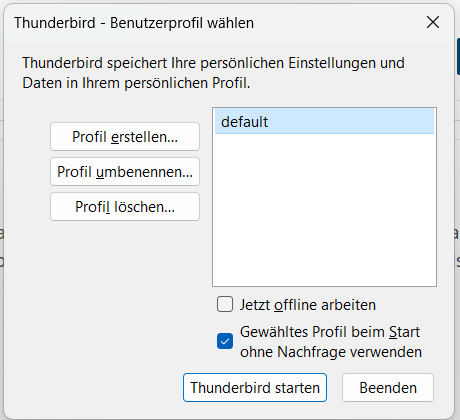Screen dimensions: 460x420
Task: Click the 'Daten in Ihrem persönlichen Profil' text
Action: [x=136, y=83]
